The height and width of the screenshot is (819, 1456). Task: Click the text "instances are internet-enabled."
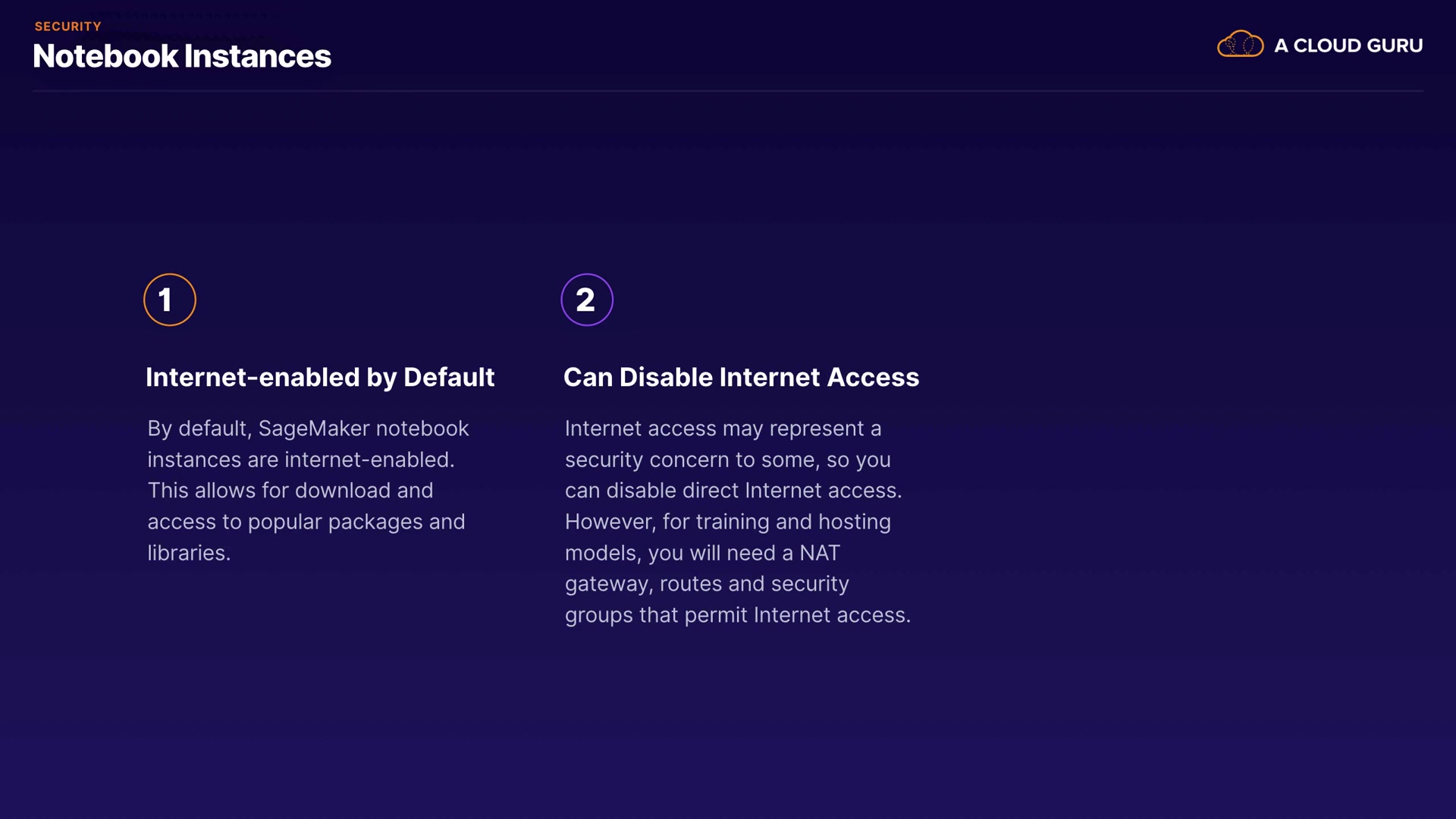pyautogui.click(x=300, y=460)
